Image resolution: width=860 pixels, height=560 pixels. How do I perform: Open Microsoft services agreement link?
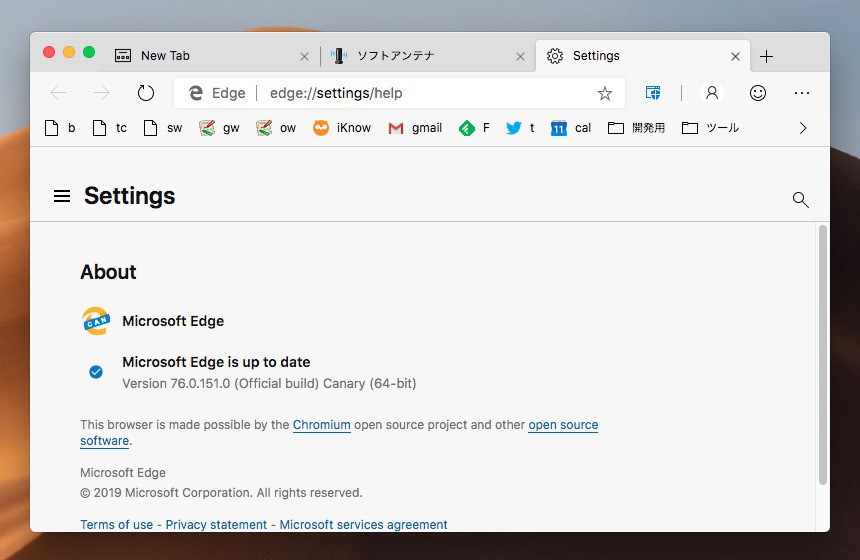coord(363,525)
